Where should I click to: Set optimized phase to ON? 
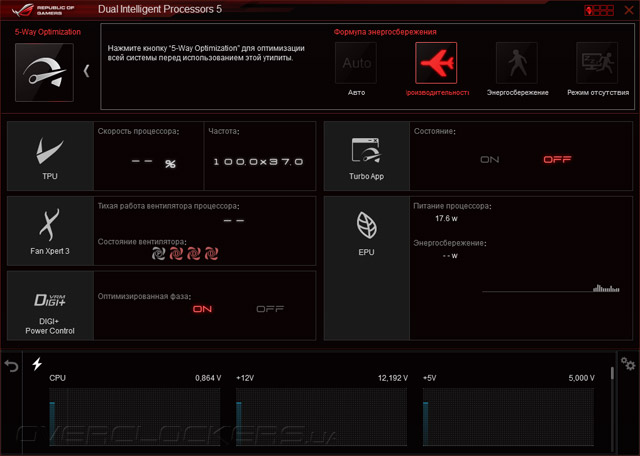click(x=202, y=309)
